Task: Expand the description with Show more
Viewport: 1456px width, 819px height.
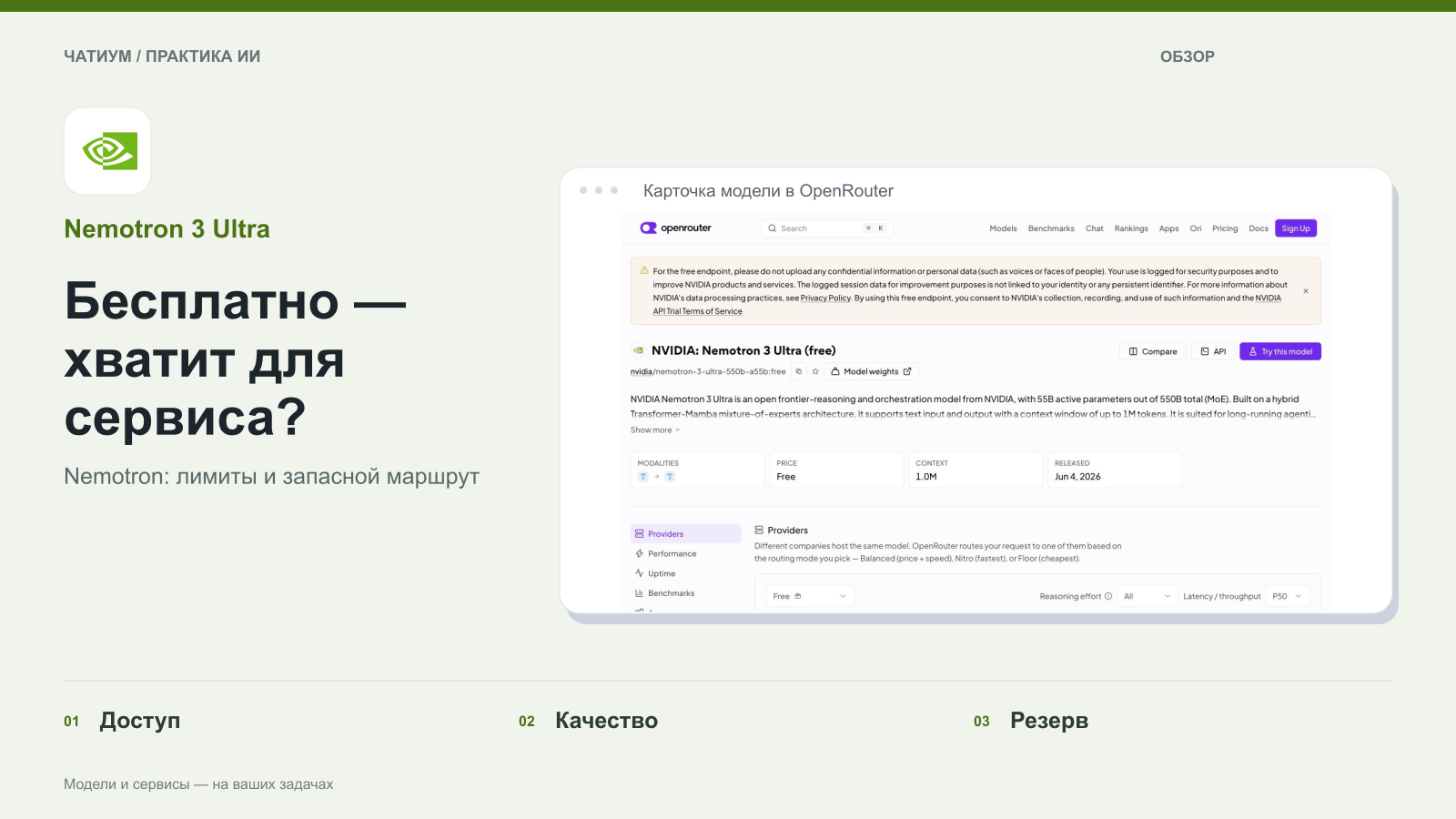Action: point(655,430)
